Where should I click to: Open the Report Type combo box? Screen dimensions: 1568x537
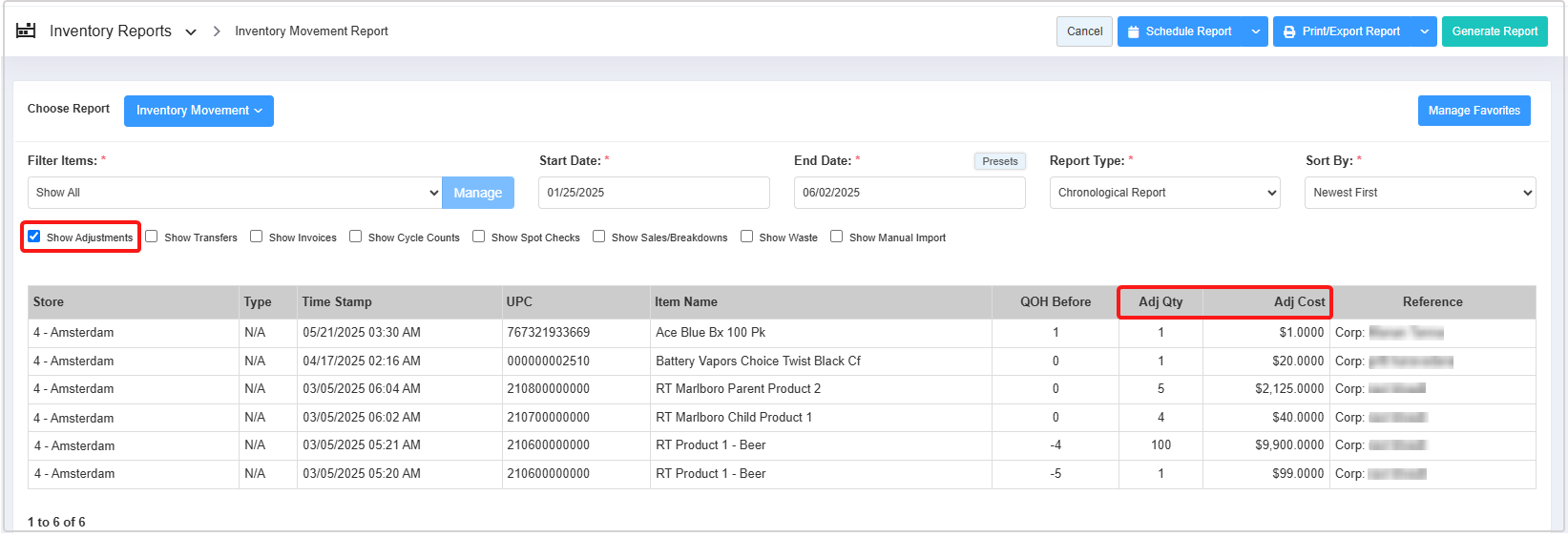[x=1164, y=193]
